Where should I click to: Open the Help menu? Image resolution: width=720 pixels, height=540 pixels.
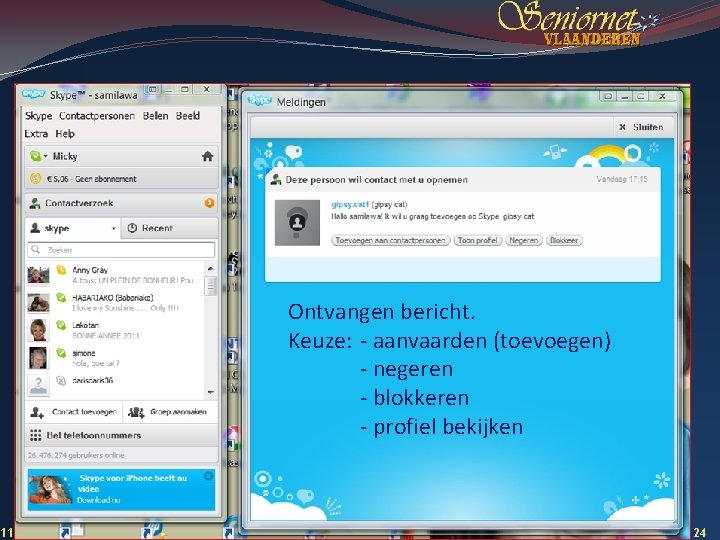click(65, 134)
